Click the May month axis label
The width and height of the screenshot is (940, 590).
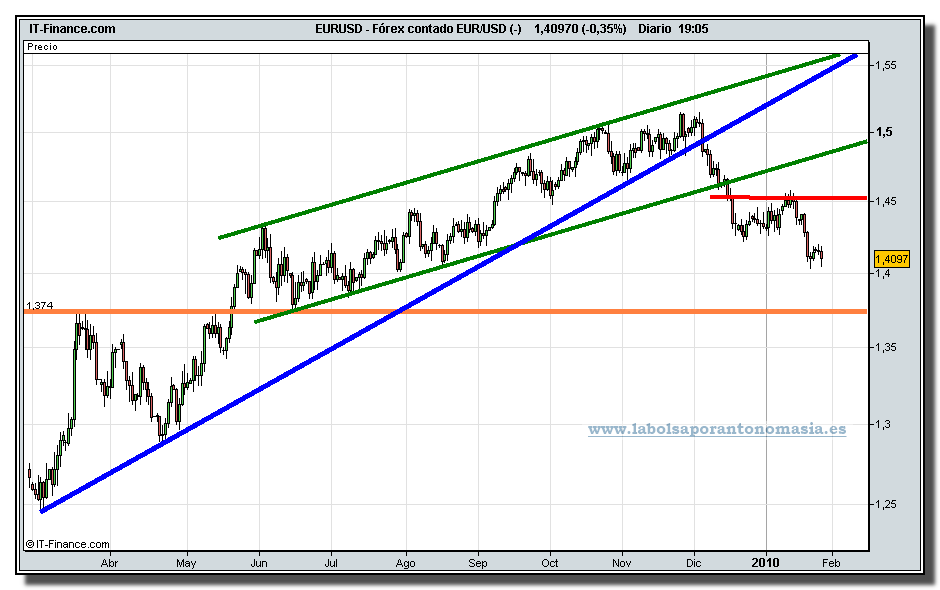tap(186, 563)
